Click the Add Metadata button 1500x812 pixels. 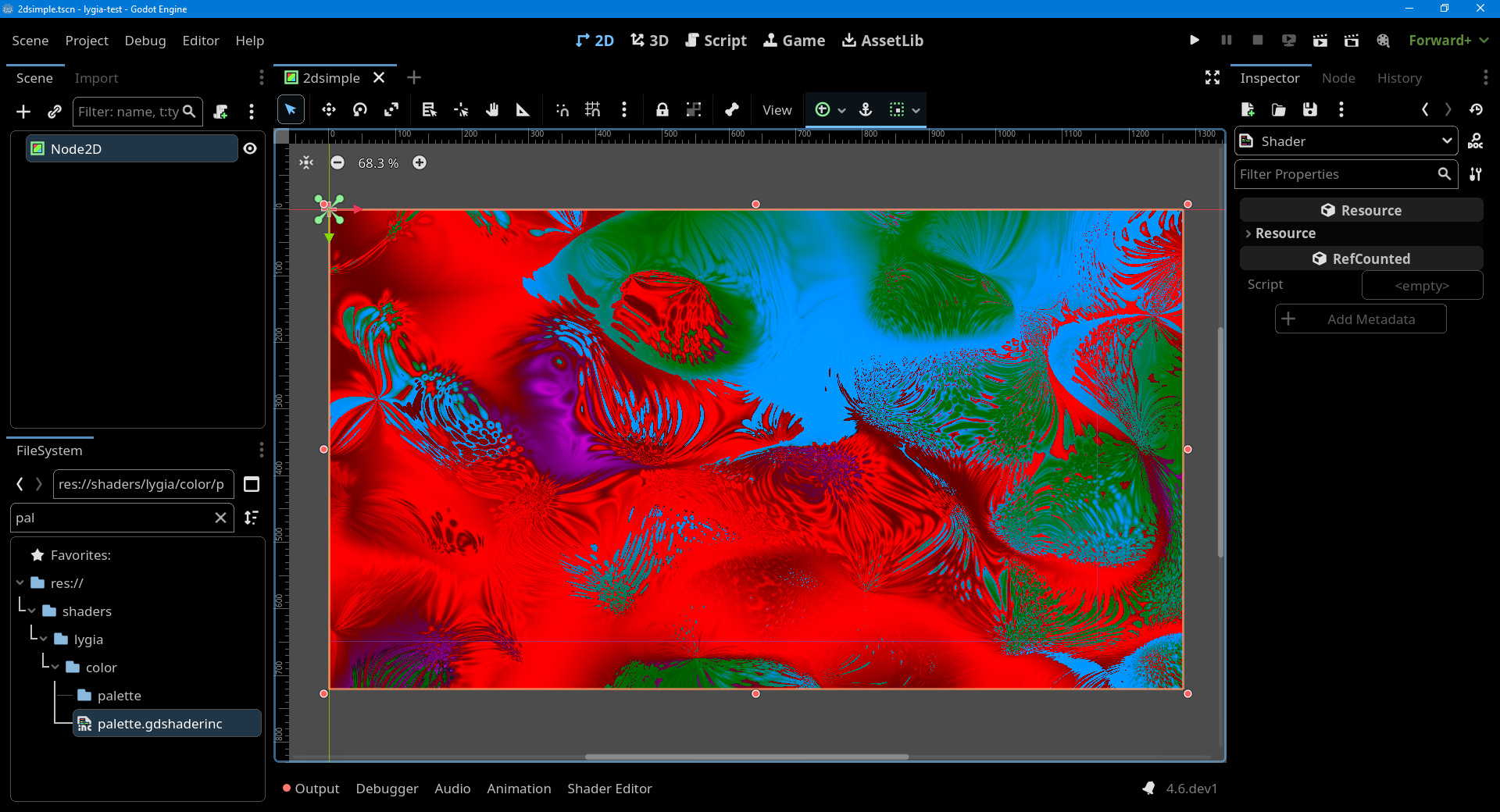tap(1360, 319)
